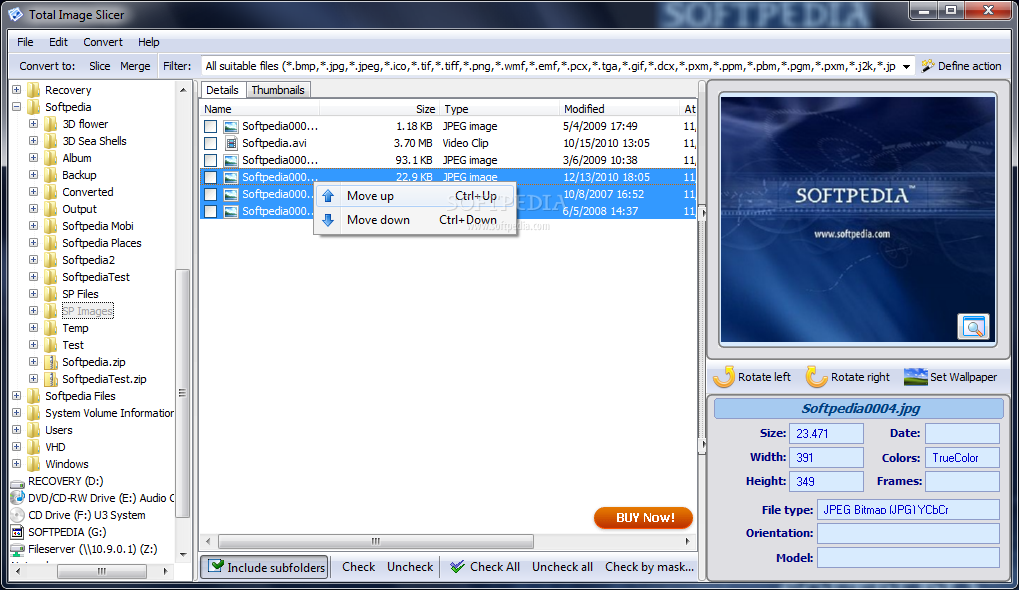Open the Help menu

pos(148,42)
